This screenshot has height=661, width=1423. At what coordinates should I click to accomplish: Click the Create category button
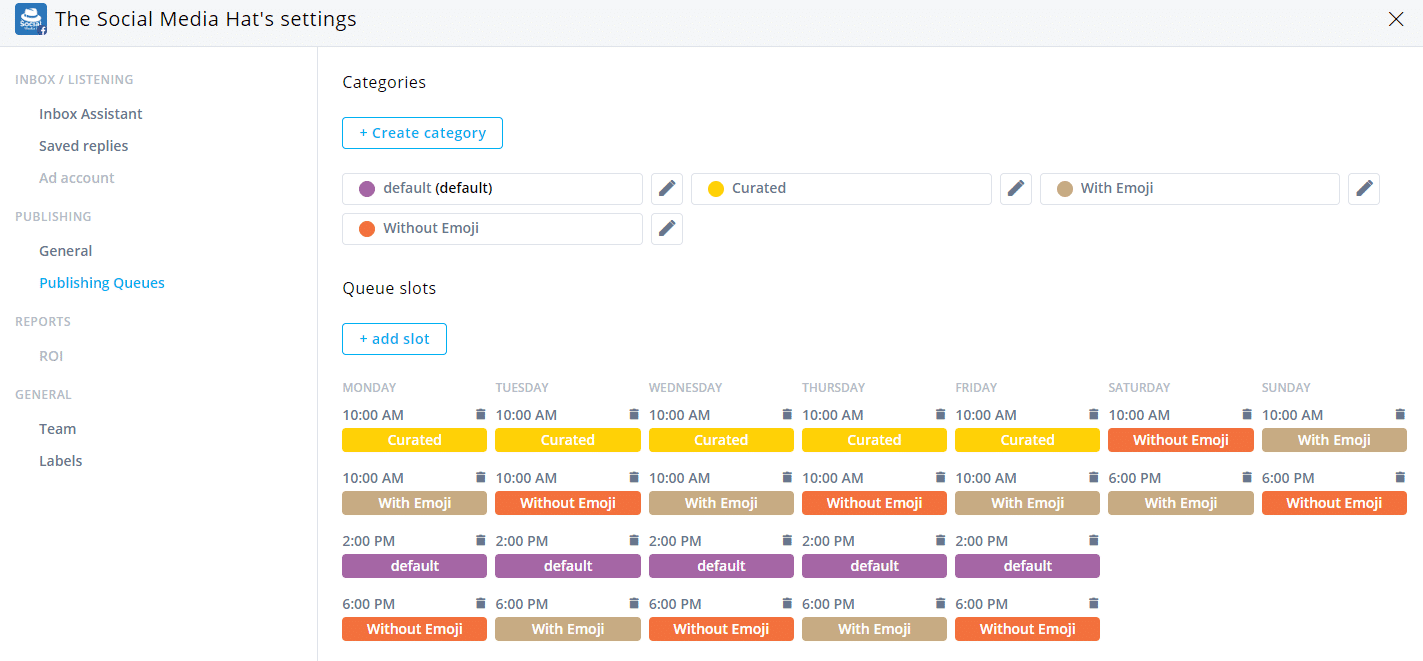[x=422, y=133]
